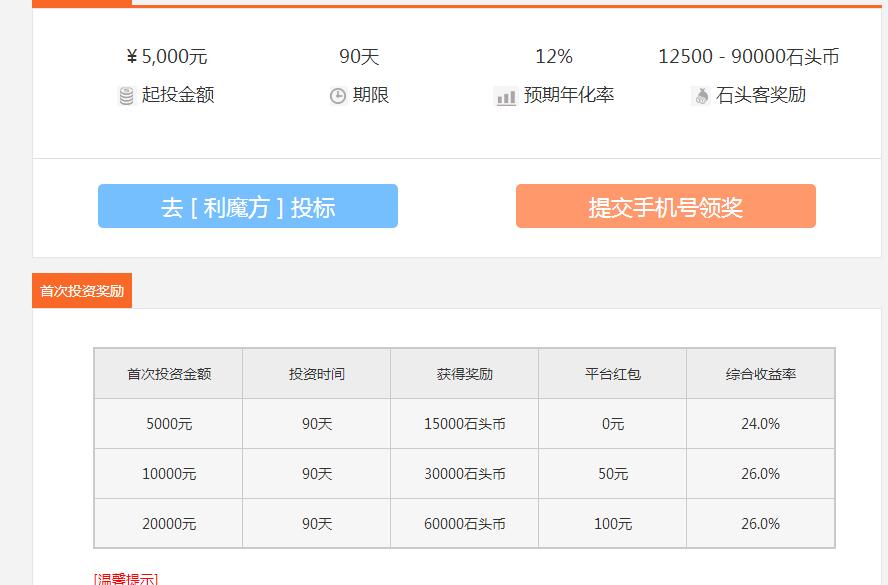Click the clock icon beside 期限
Screen dimensions: 888x585
(x=338, y=96)
